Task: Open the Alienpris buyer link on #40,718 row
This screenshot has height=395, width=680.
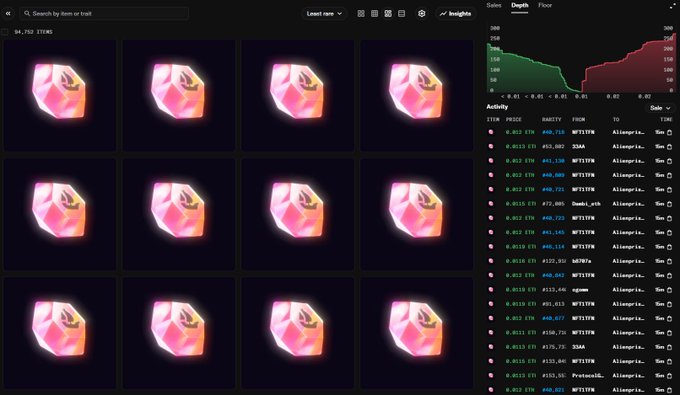Action: coord(628,132)
